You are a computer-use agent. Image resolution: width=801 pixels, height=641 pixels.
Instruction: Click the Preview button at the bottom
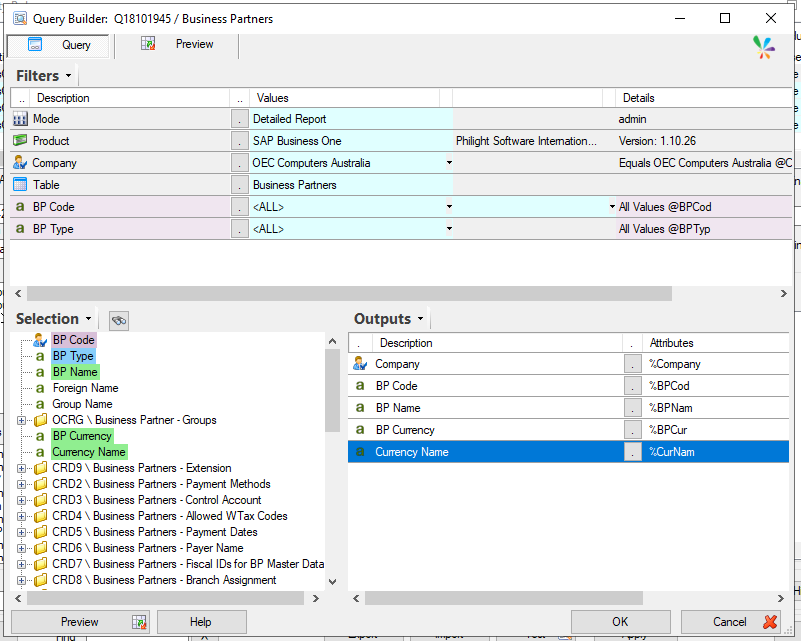[x=80, y=622]
